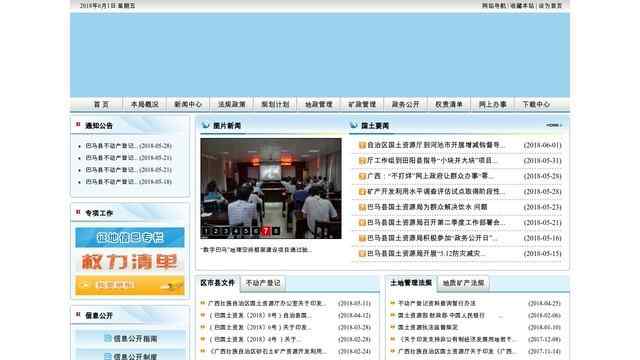This screenshot has height=360, width=640.
Task: Switch to the 不动产登记 tab
Action: [x=263, y=283]
